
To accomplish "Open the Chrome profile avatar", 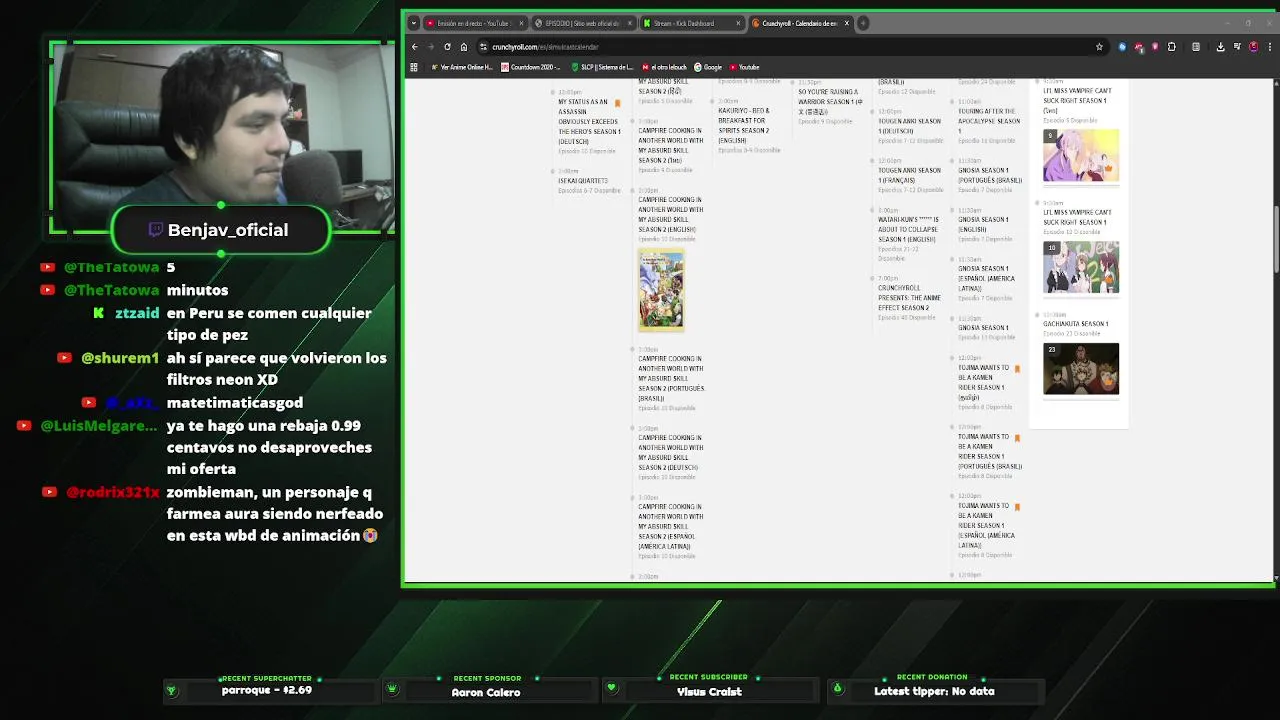I will click(1253, 46).
